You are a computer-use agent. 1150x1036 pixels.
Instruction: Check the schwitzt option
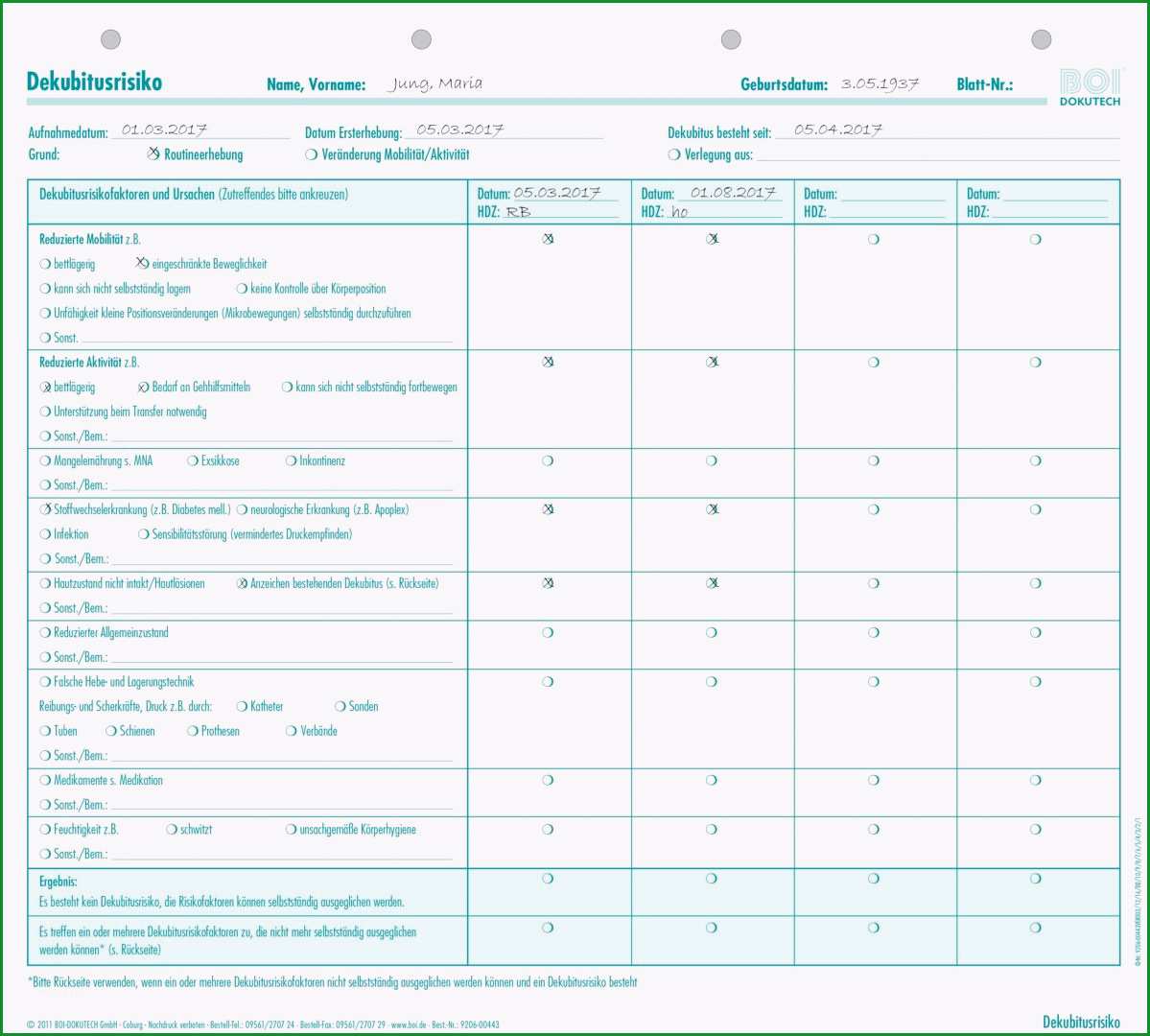click(172, 829)
